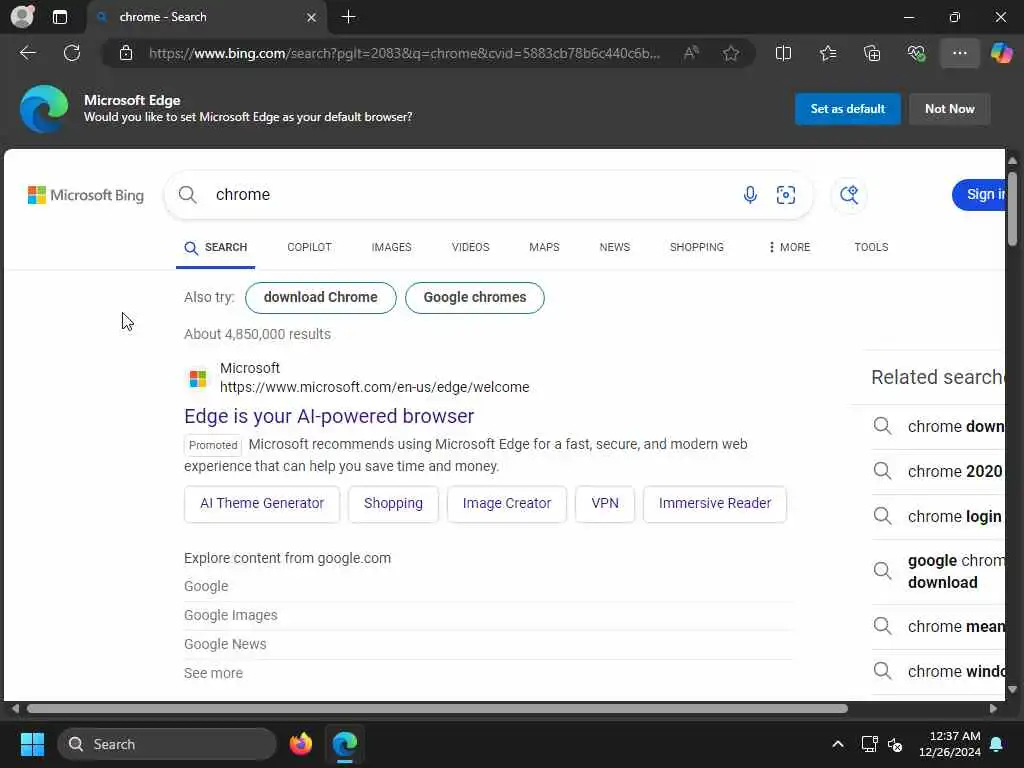This screenshot has height=768, width=1024.
Task: Click the vertical page scrollbar
Action: pyautogui.click(x=1012, y=209)
